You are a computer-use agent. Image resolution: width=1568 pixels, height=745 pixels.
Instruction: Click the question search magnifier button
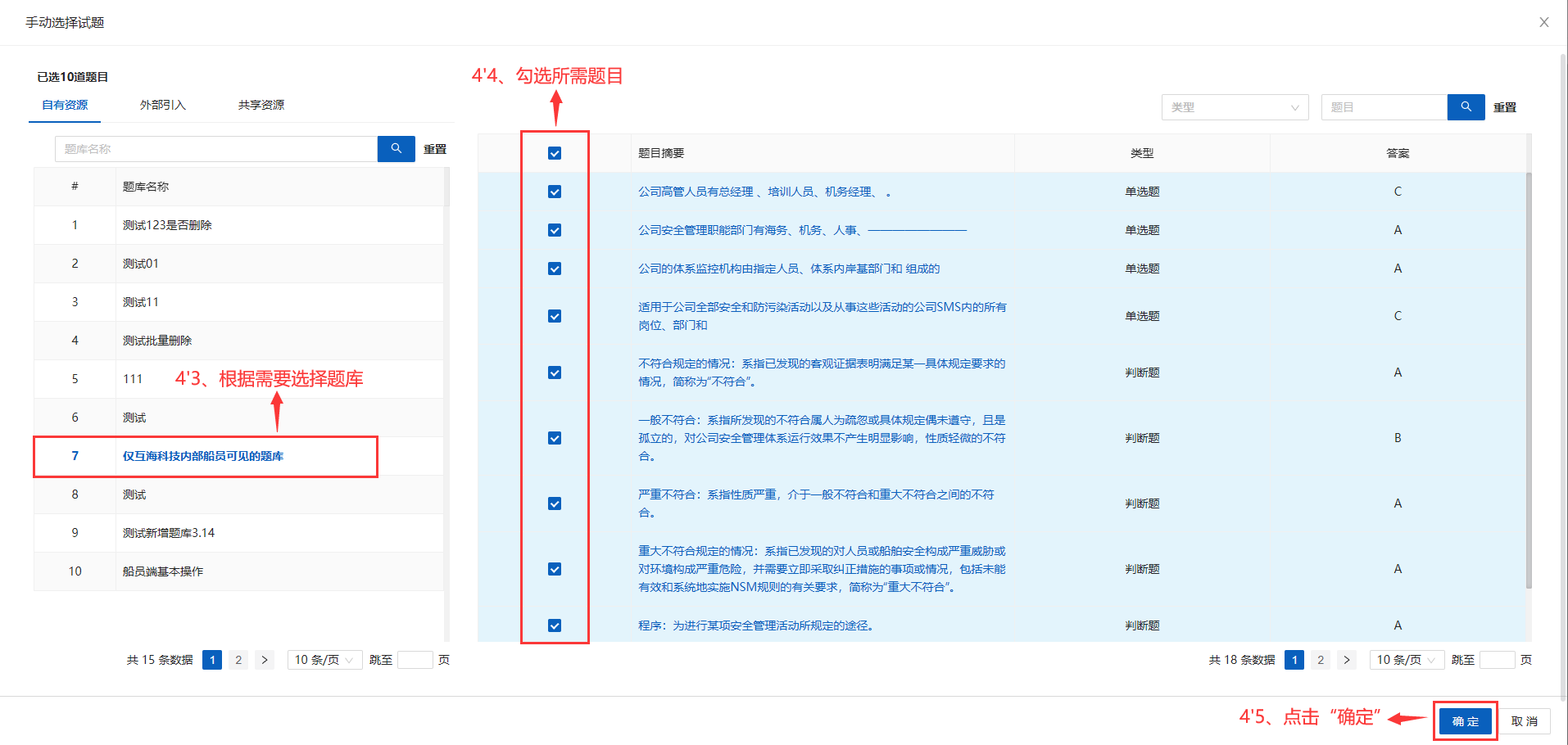[x=1466, y=107]
